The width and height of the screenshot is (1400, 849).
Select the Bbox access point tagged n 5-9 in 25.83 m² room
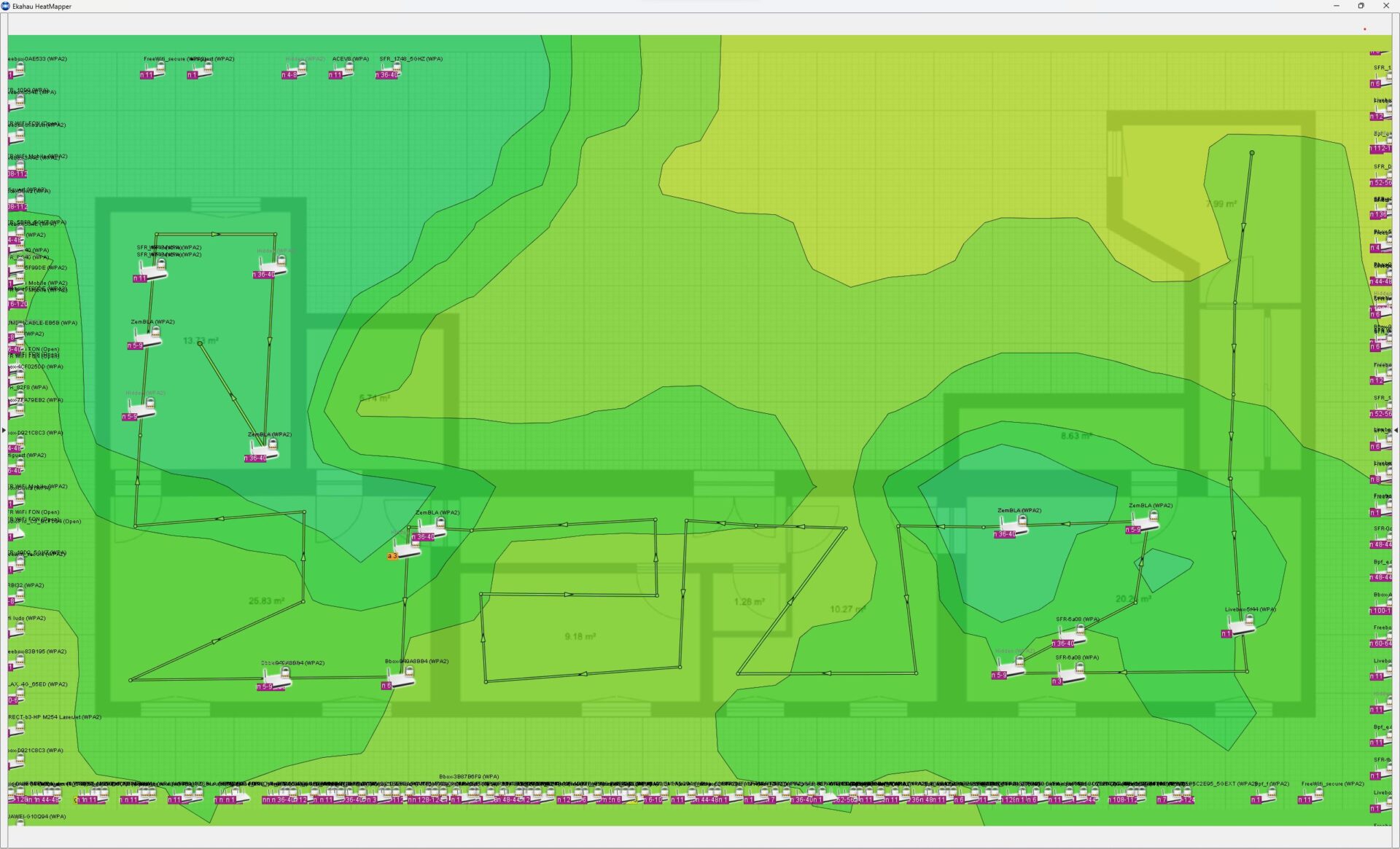click(276, 679)
